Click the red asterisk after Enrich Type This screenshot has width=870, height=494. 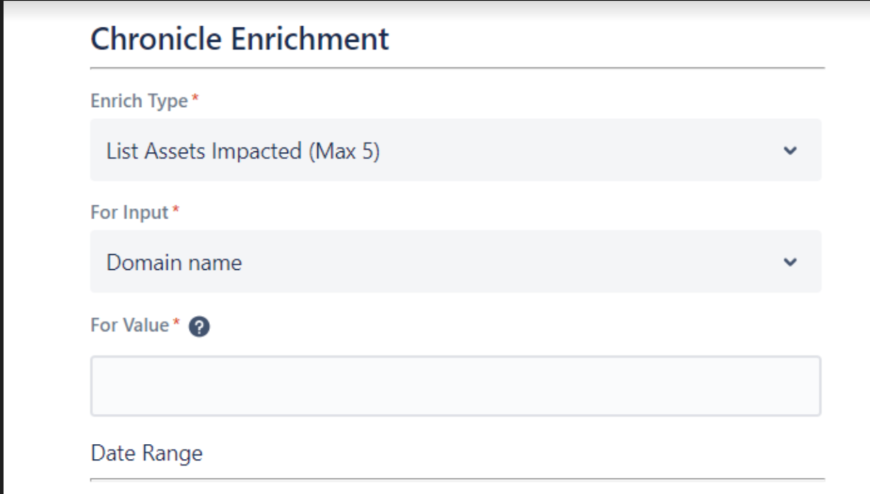pos(194,101)
